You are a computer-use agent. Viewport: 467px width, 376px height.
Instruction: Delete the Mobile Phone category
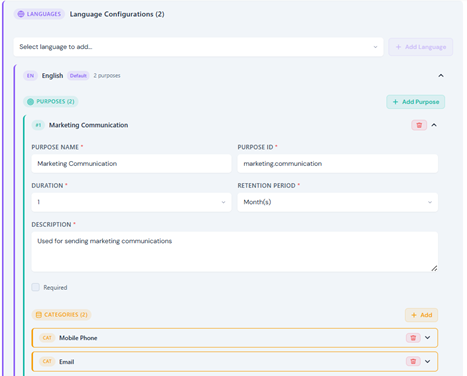point(413,338)
